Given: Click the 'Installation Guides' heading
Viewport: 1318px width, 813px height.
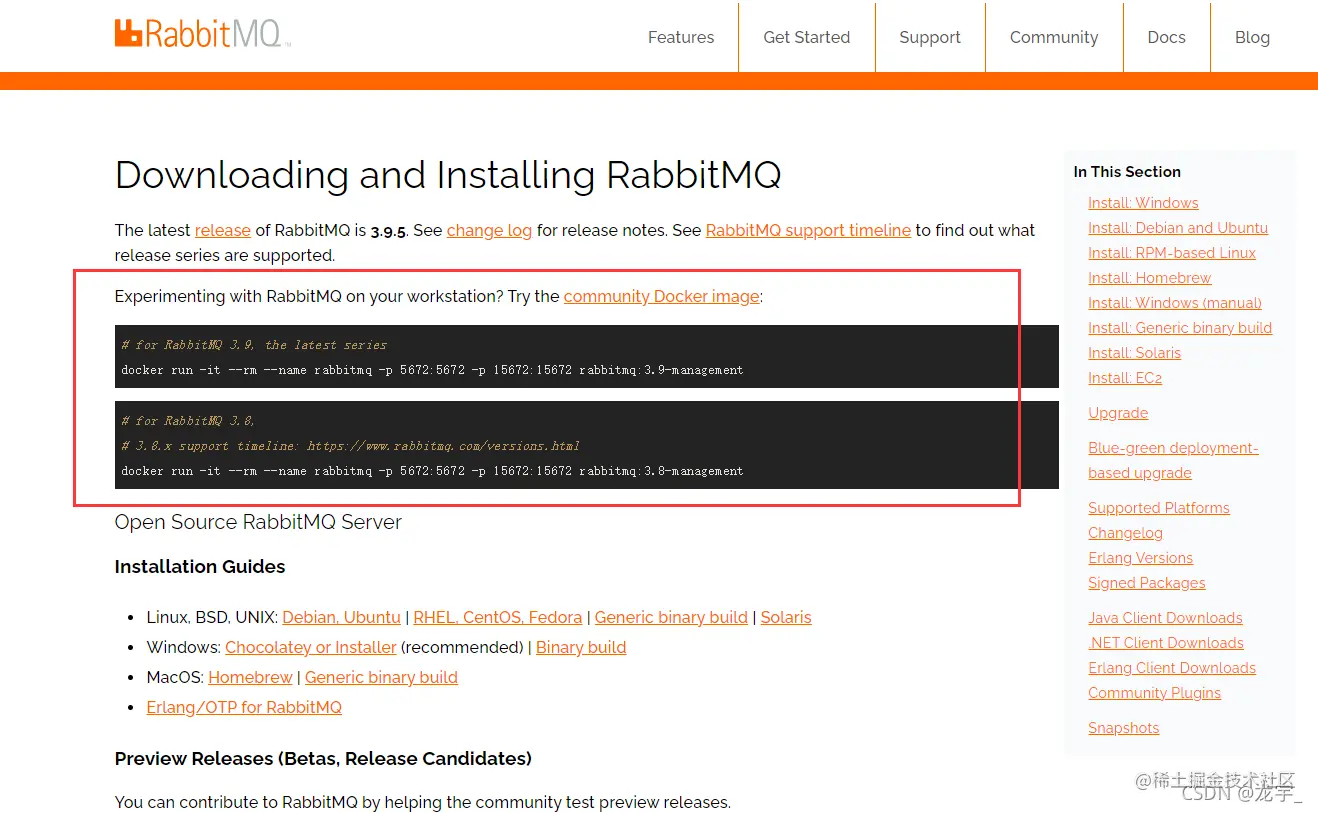Looking at the screenshot, I should [200, 567].
